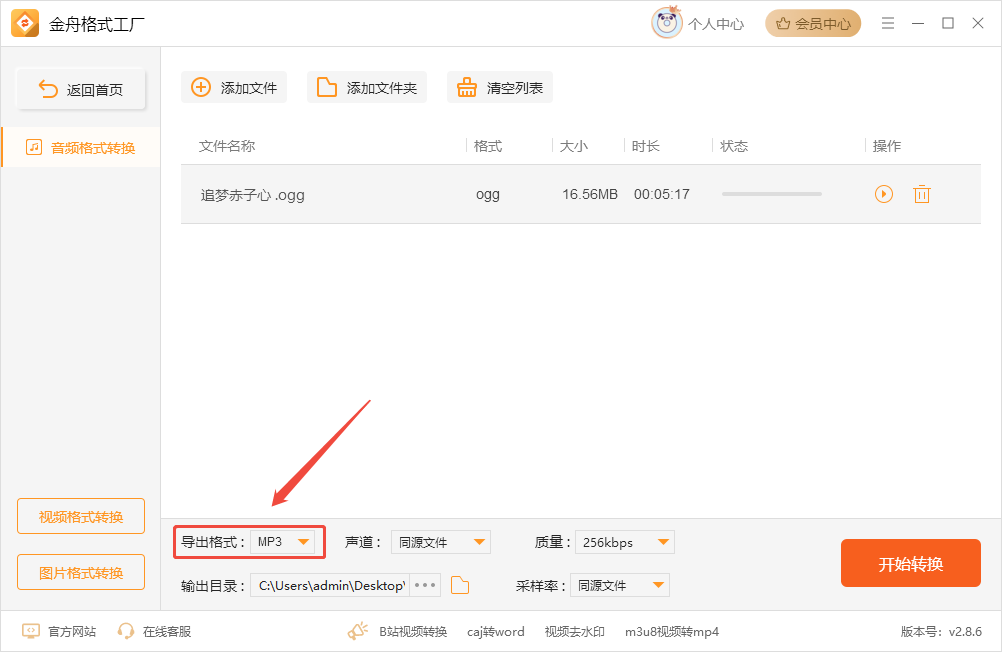This screenshot has height=652, width=1002.
Task: Click the 输出目录 path field
Action: click(x=330, y=585)
